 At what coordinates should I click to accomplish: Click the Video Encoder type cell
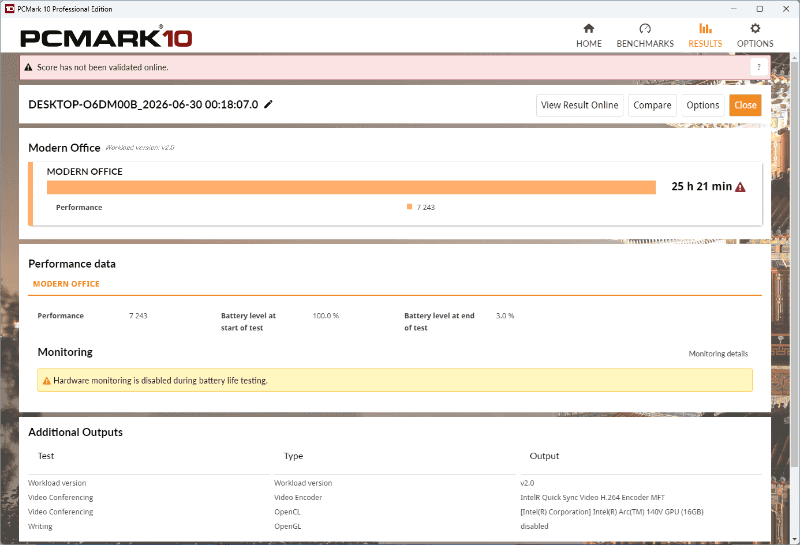pos(298,498)
